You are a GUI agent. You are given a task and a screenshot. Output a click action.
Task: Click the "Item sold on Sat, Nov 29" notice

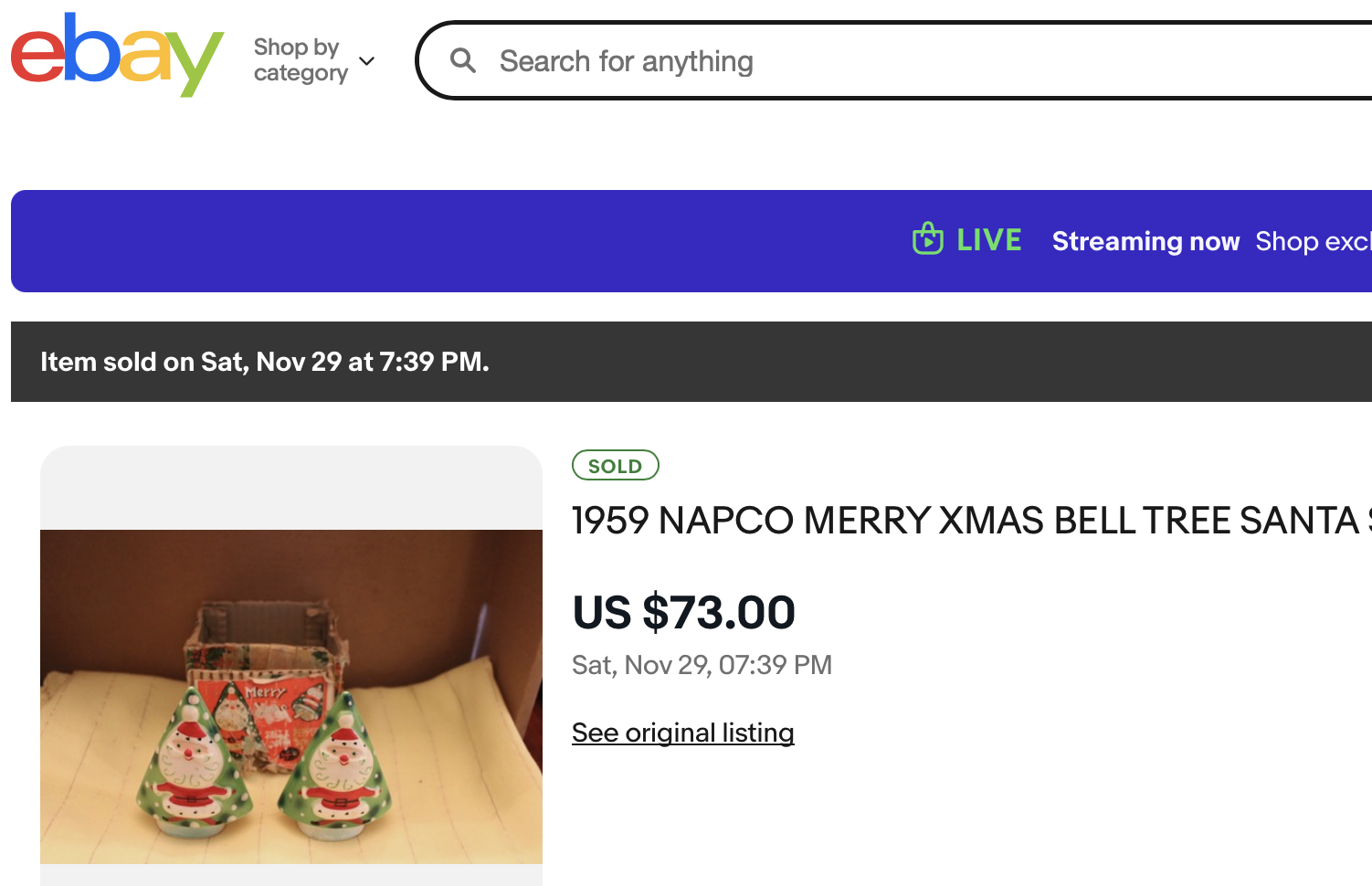point(265,362)
